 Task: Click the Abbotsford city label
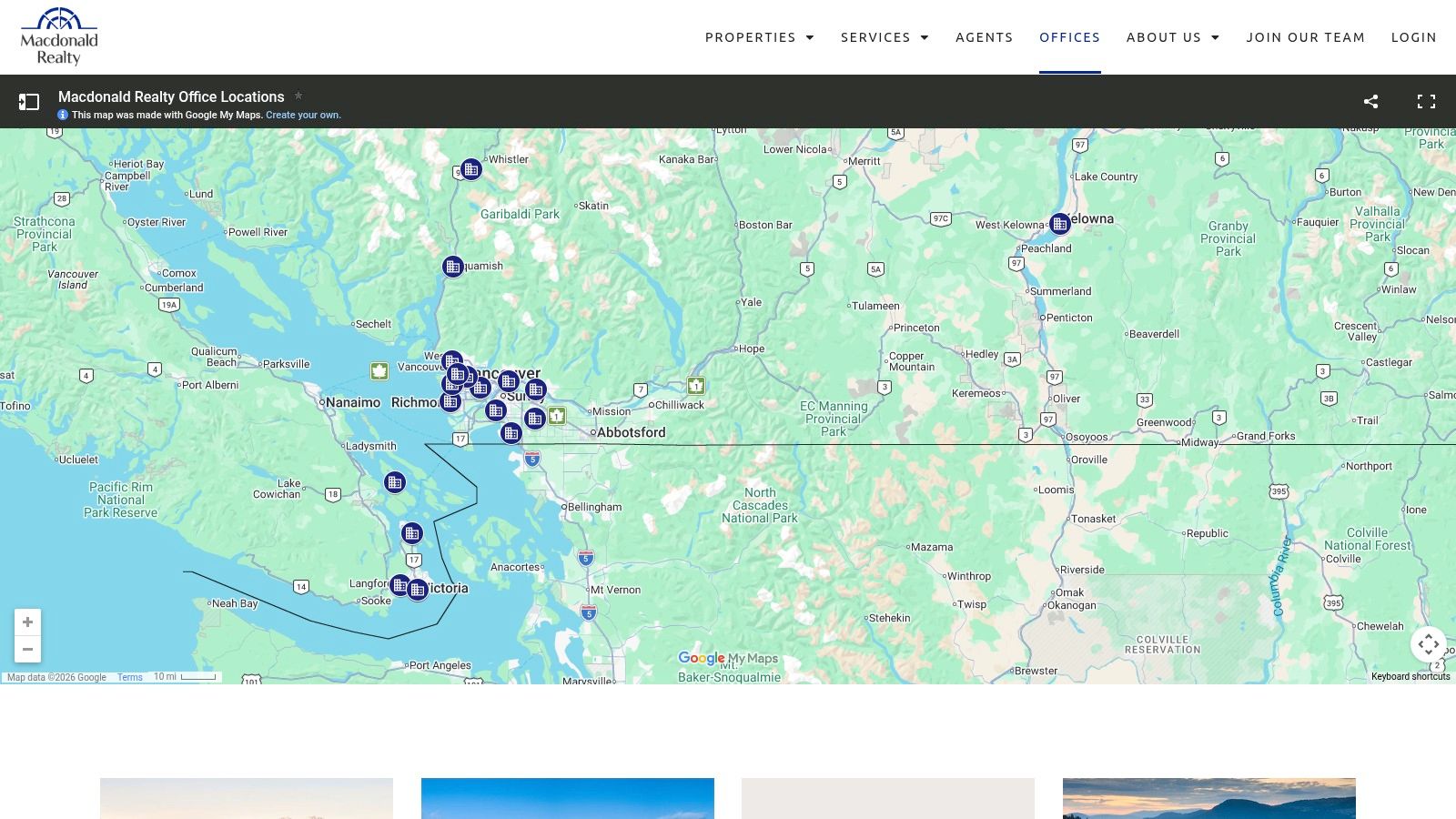632,432
